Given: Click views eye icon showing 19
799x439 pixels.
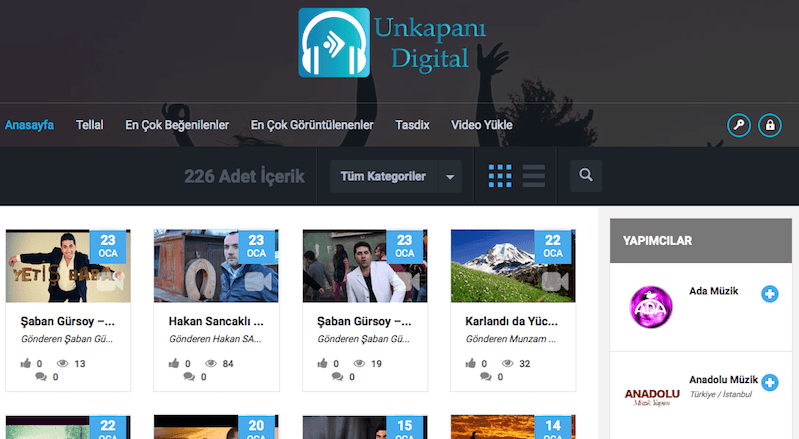Looking at the screenshot, I should tap(359, 364).
